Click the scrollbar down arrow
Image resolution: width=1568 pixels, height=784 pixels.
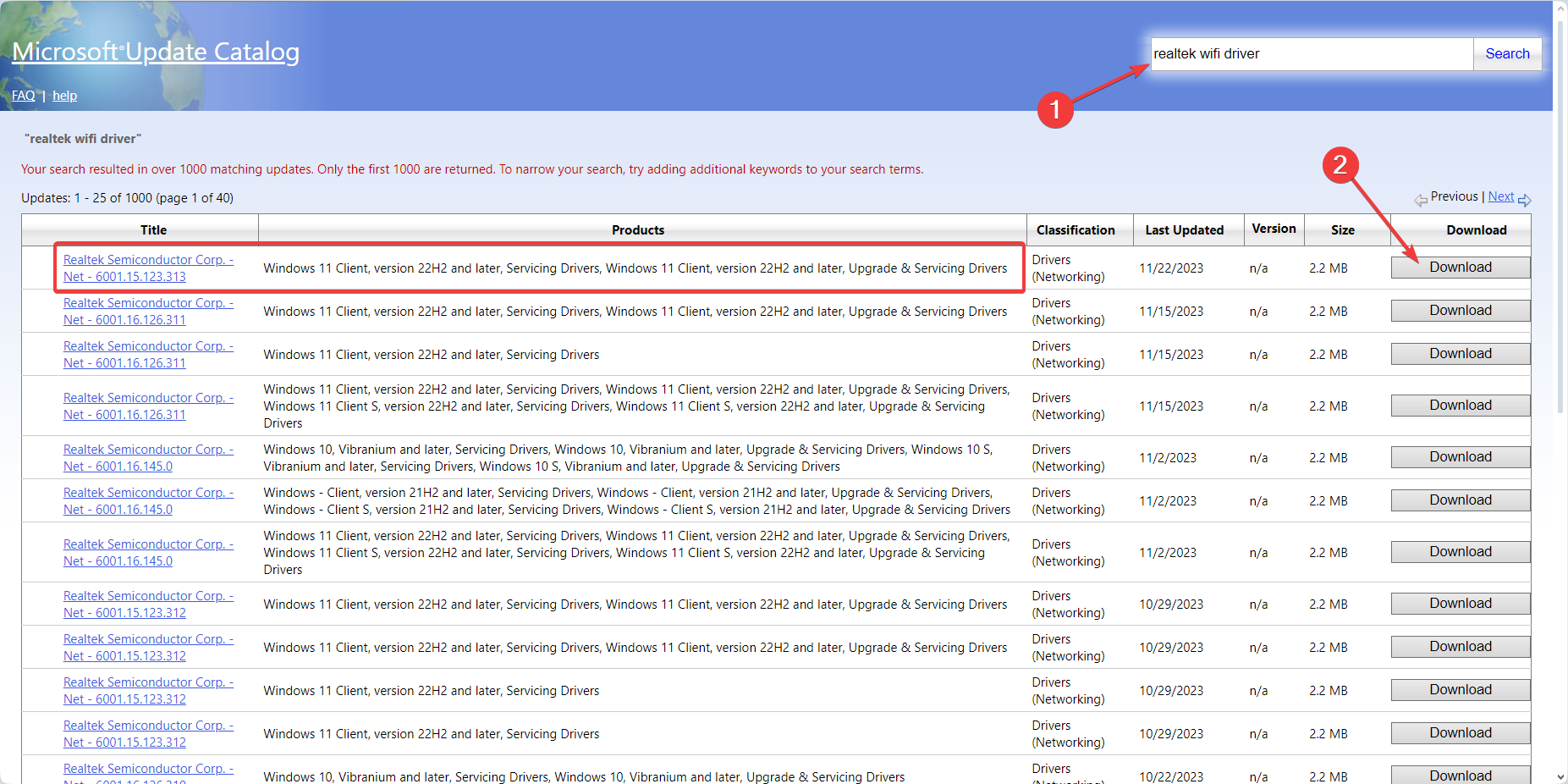(x=1560, y=776)
